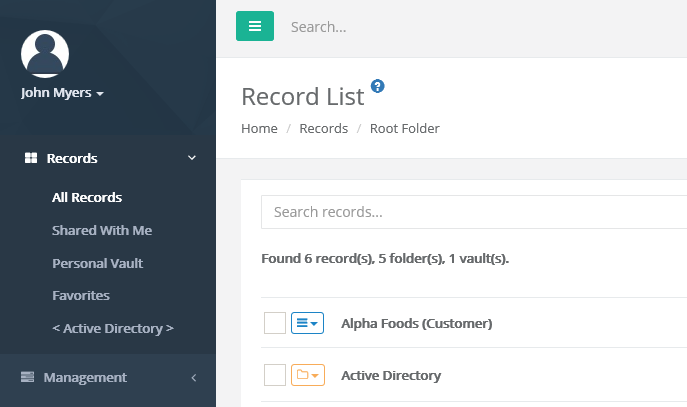This screenshot has width=687, height=407.
Task: Open Shared With Me in sidebar
Action: 102,230
